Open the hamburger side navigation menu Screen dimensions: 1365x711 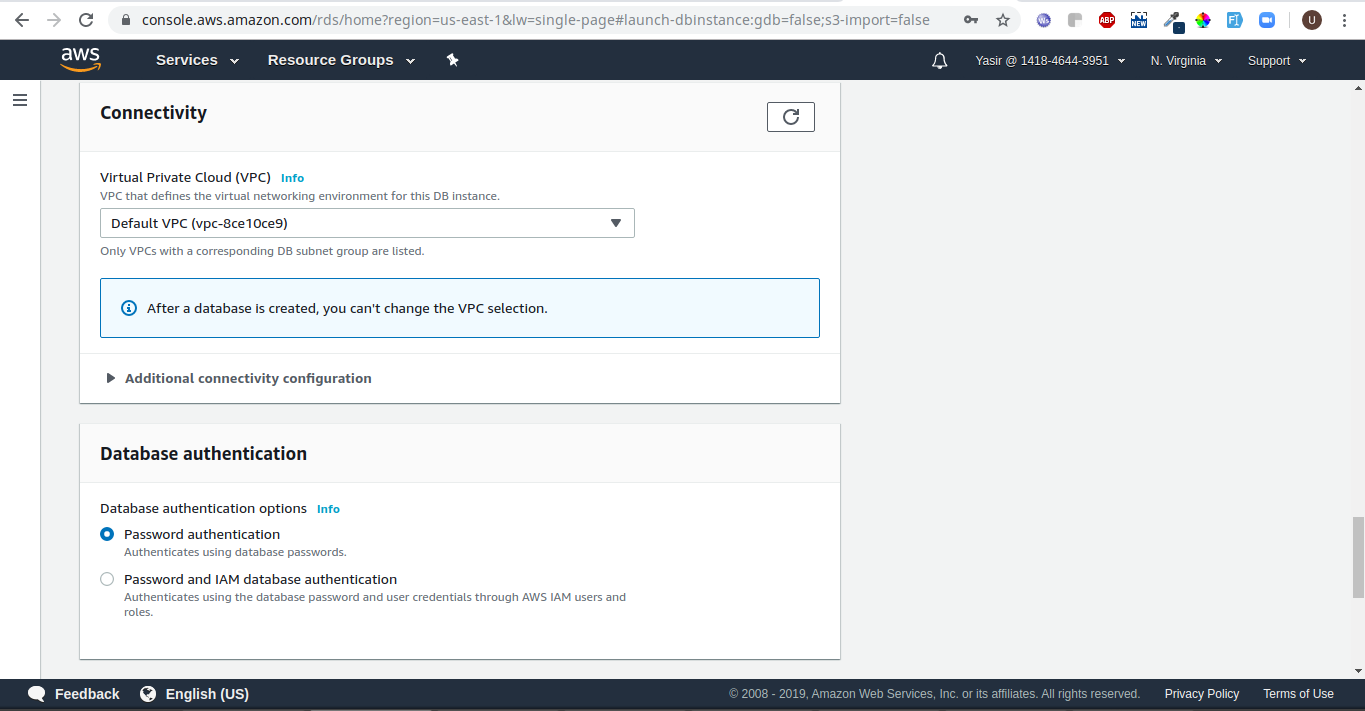19,100
